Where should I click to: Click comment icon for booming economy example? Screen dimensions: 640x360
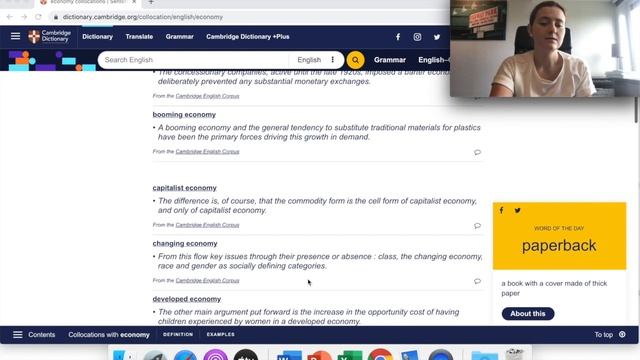(x=477, y=152)
